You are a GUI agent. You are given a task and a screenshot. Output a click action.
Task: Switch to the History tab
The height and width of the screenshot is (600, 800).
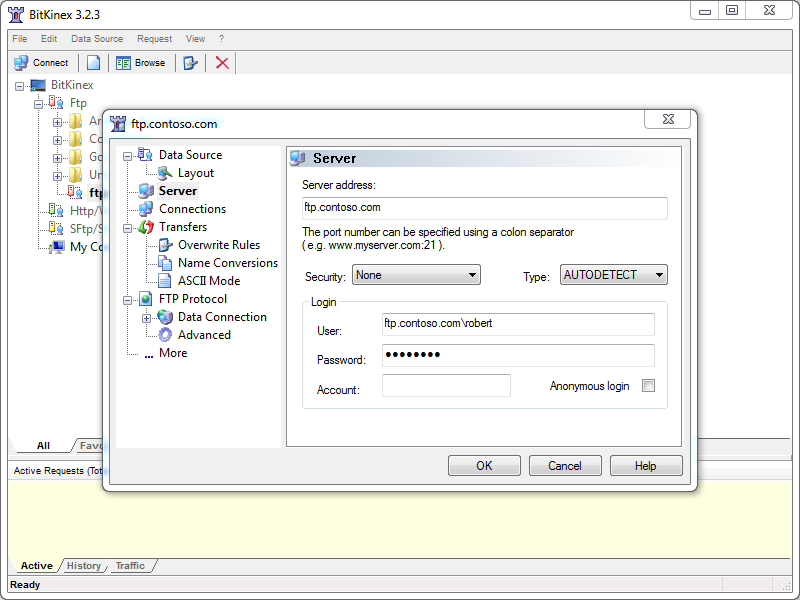coord(84,566)
